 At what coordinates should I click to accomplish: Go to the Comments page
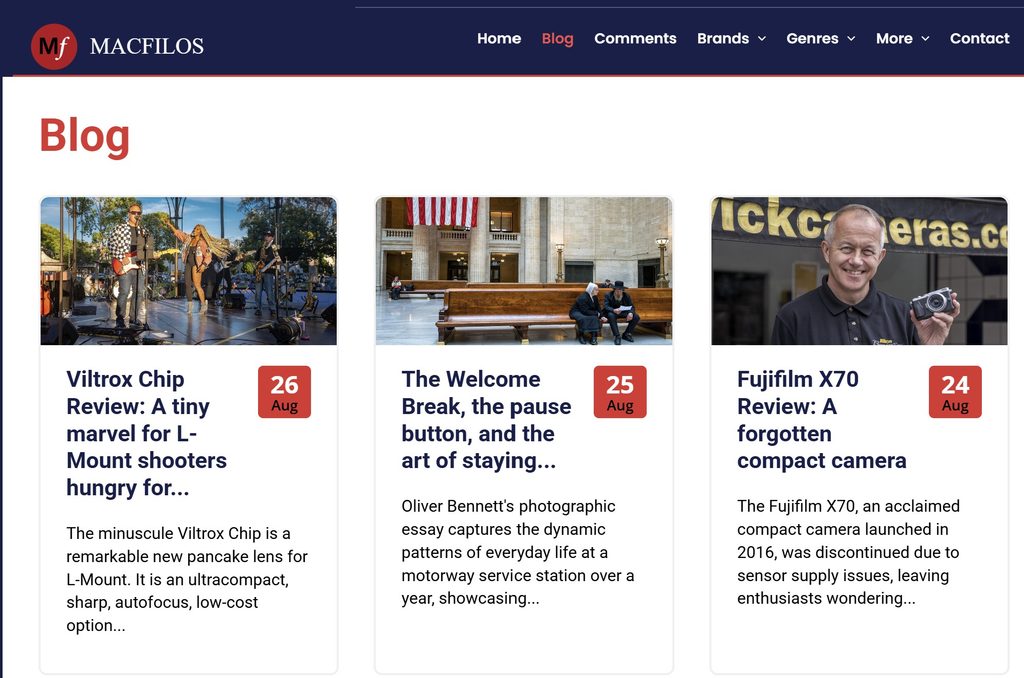(x=635, y=39)
